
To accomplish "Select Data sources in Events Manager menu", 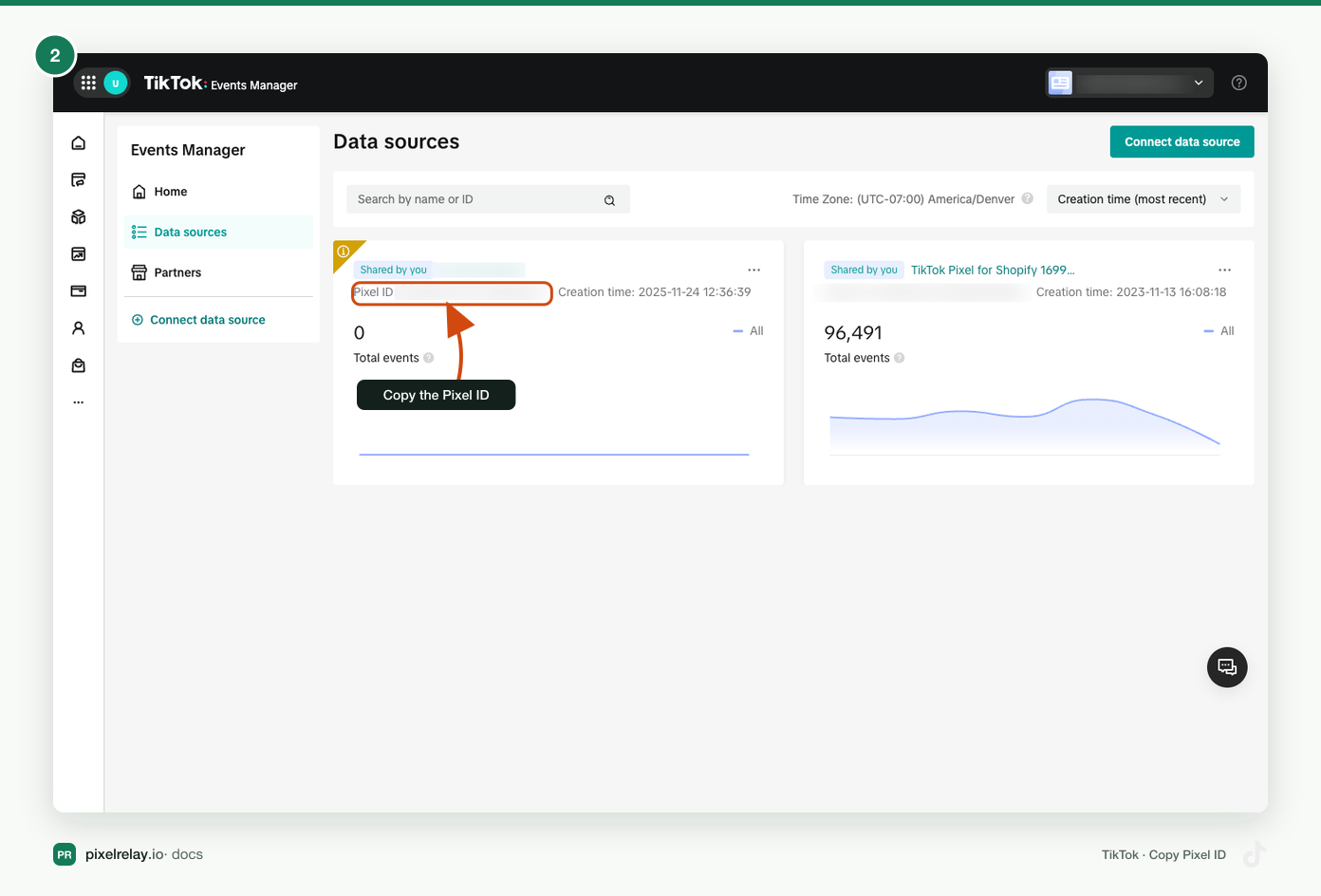I will point(218,233).
